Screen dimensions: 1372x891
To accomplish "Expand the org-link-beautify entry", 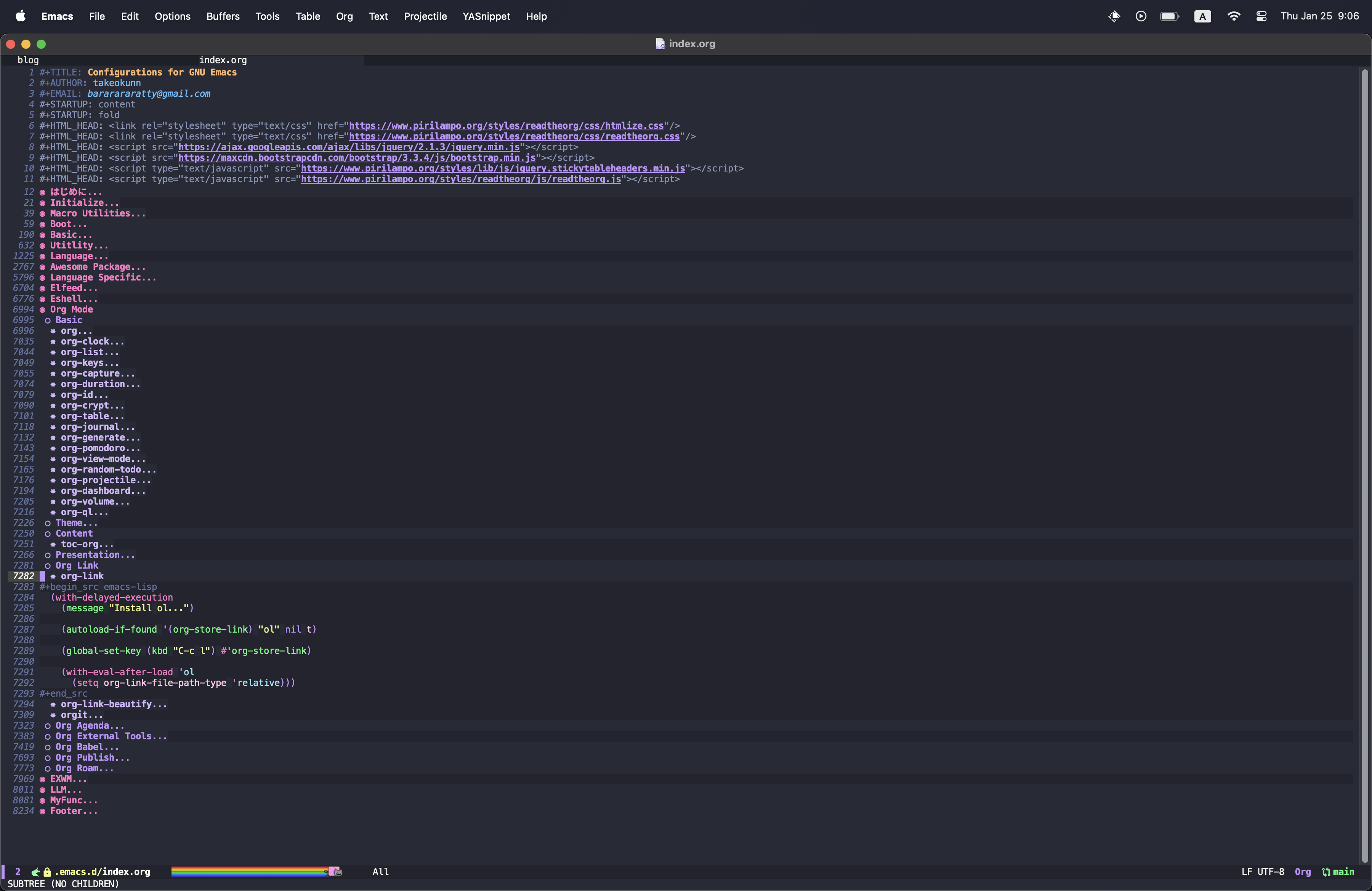I will (x=114, y=704).
